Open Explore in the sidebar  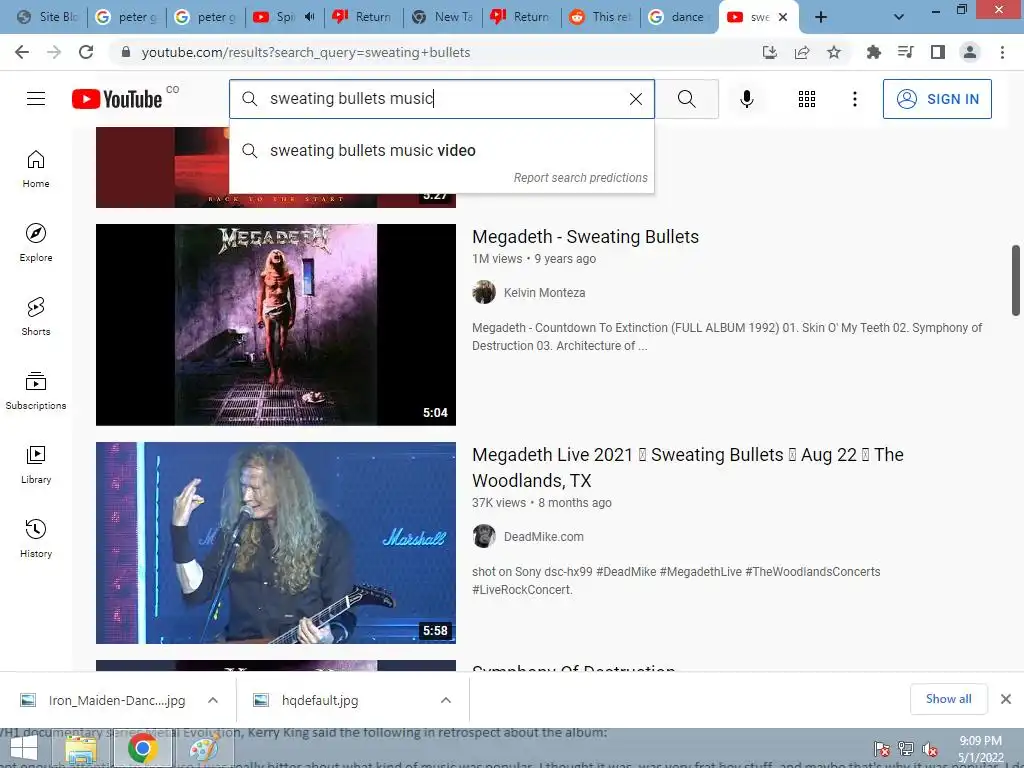pos(36,243)
